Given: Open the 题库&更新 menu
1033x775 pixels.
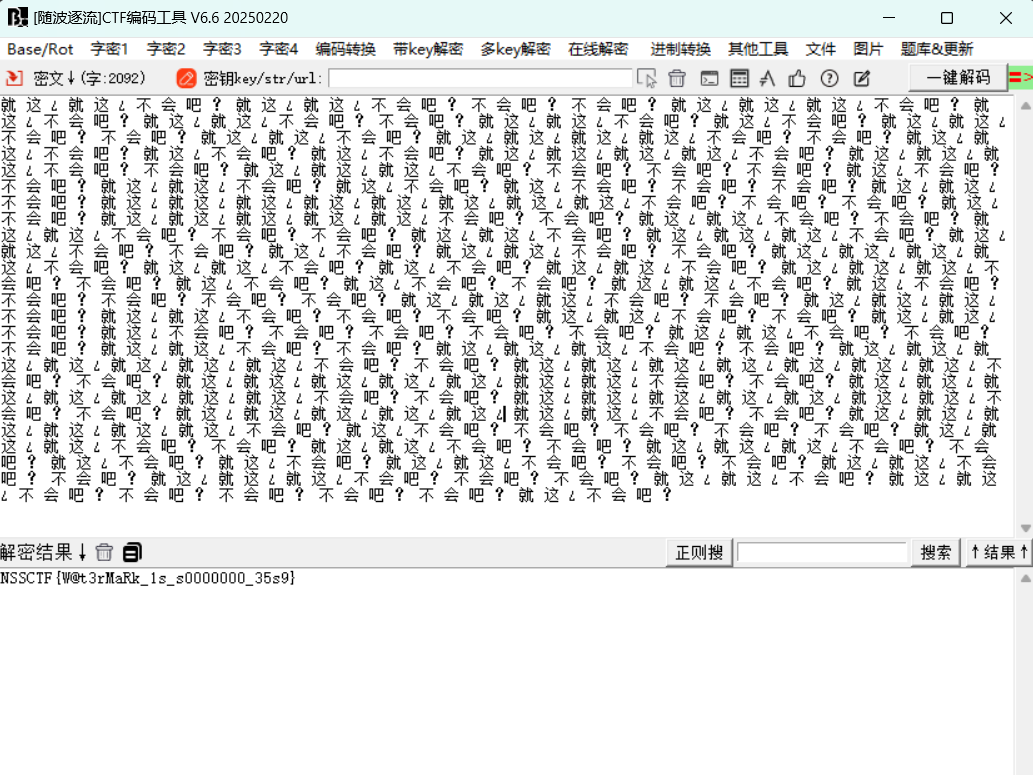Looking at the screenshot, I should click(x=937, y=49).
